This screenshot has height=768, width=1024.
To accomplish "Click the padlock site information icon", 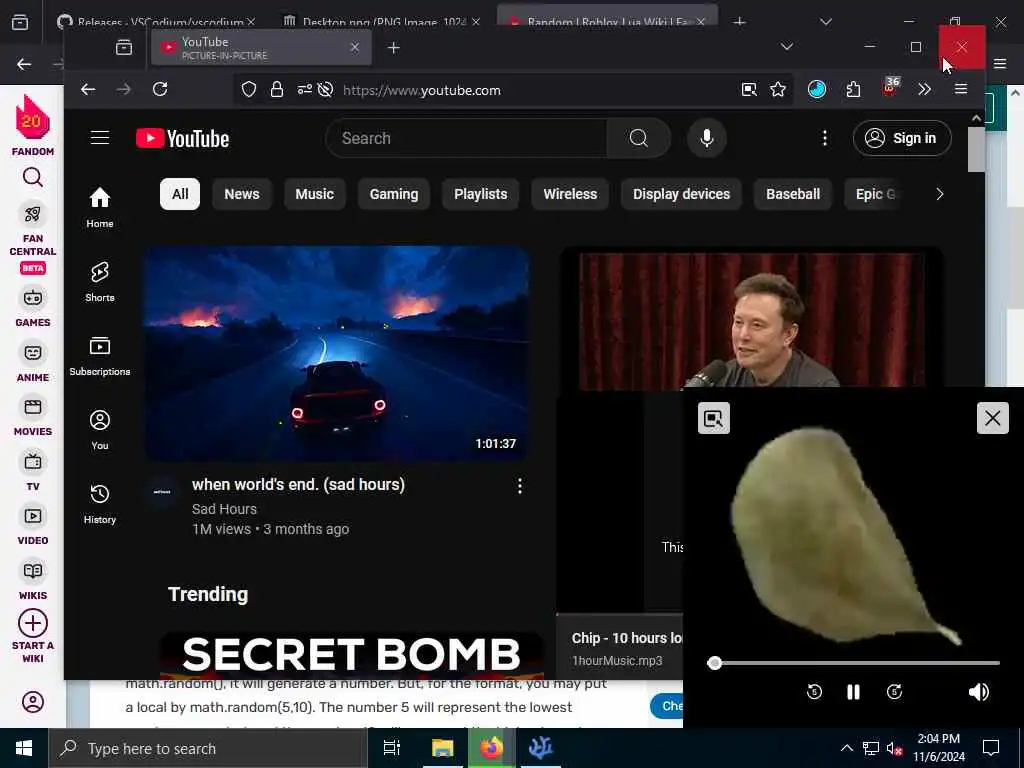I will pos(277,89).
